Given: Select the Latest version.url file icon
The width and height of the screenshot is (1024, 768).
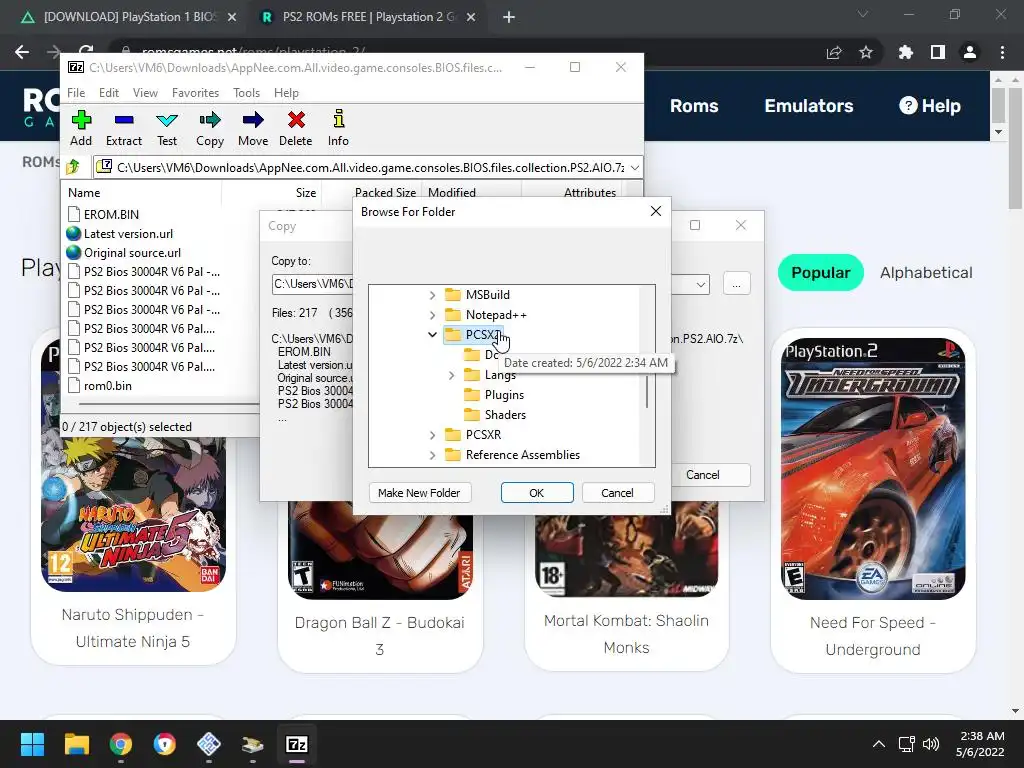Looking at the screenshot, I should (74, 233).
